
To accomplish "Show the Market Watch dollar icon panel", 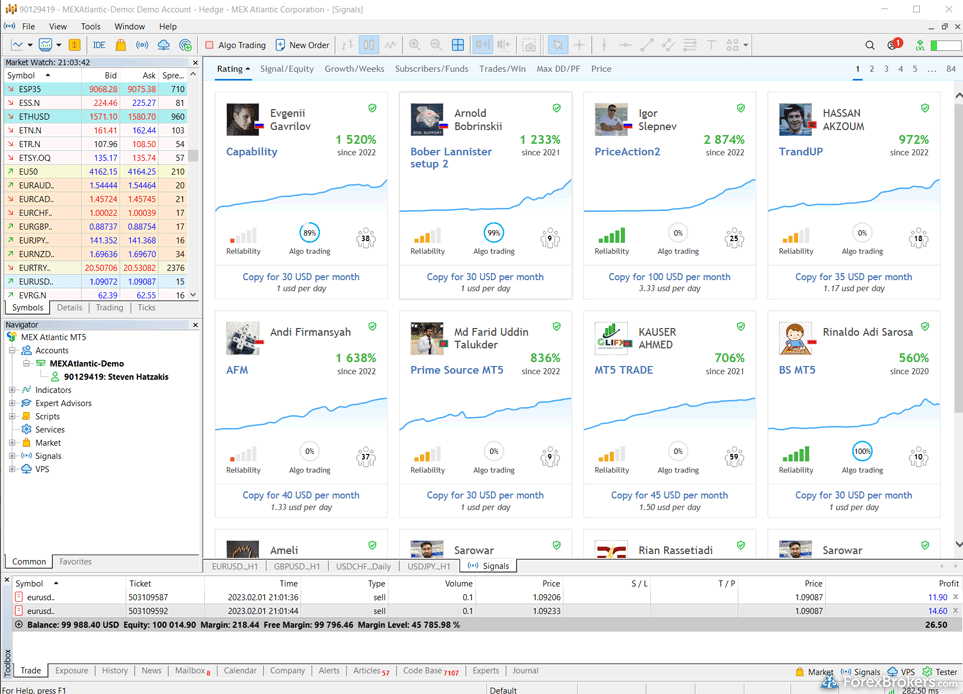I will point(74,45).
